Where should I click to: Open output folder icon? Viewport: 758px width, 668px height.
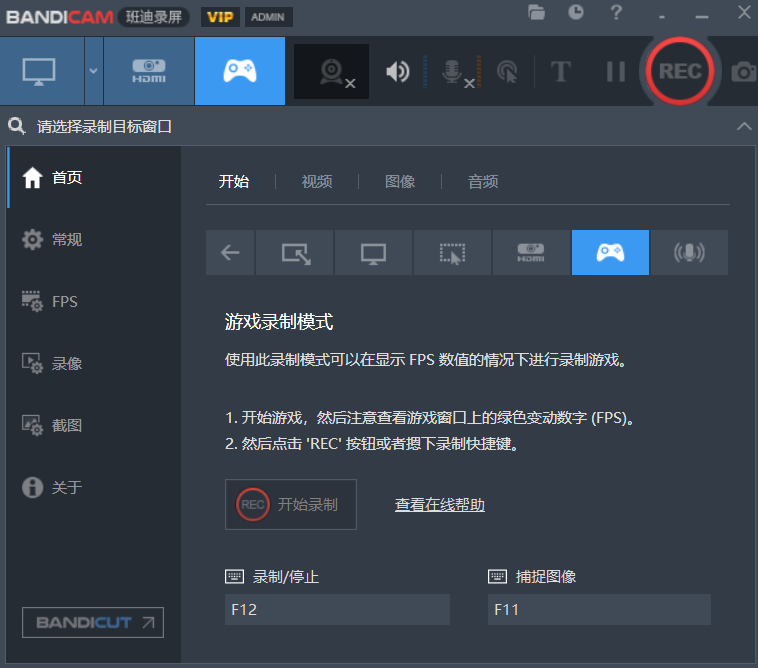536,13
